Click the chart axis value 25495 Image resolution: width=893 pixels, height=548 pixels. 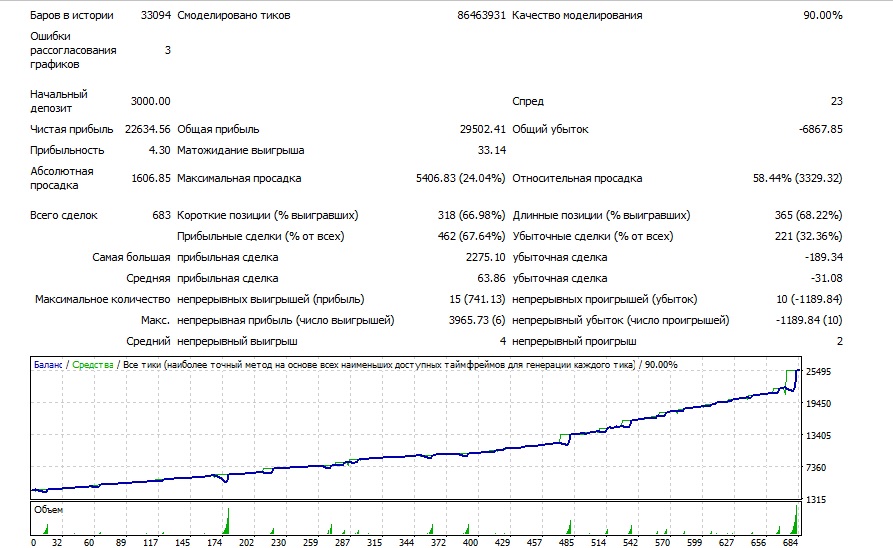(x=818, y=371)
